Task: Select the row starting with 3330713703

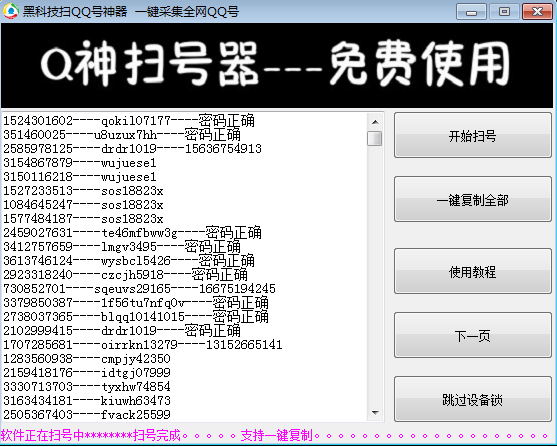Action: pyautogui.click(x=87, y=387)
